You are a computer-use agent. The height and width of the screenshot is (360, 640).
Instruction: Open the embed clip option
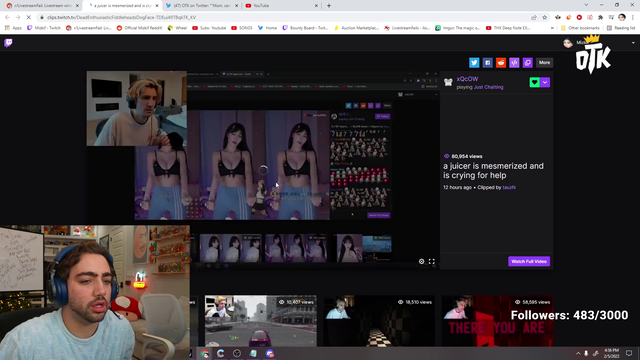click(514, 62)
